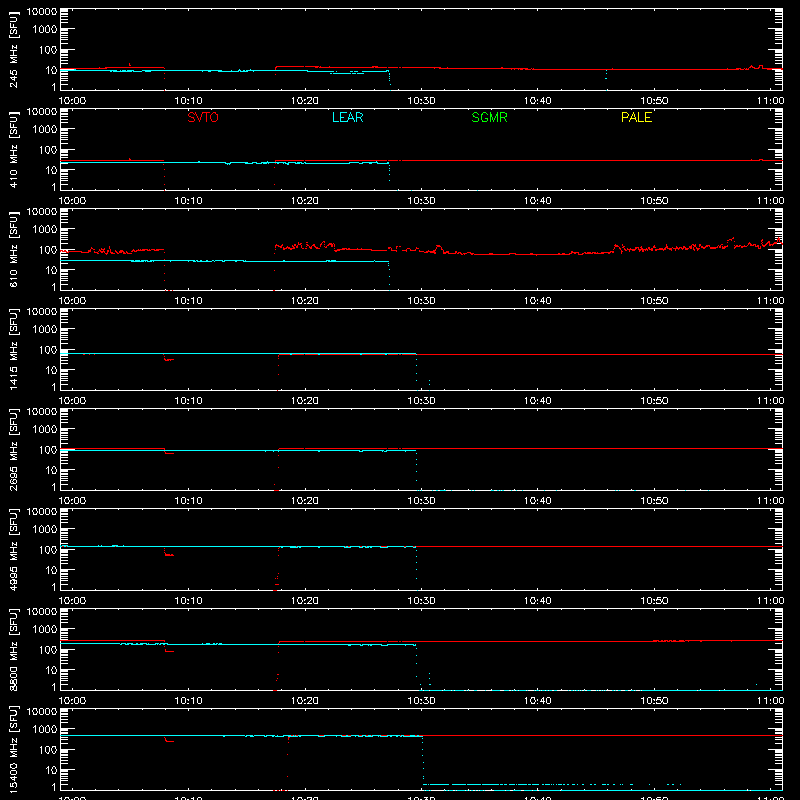
Task: Click 10:40 time label below 4995 MHz panel
Action: (x=538, y=601)
